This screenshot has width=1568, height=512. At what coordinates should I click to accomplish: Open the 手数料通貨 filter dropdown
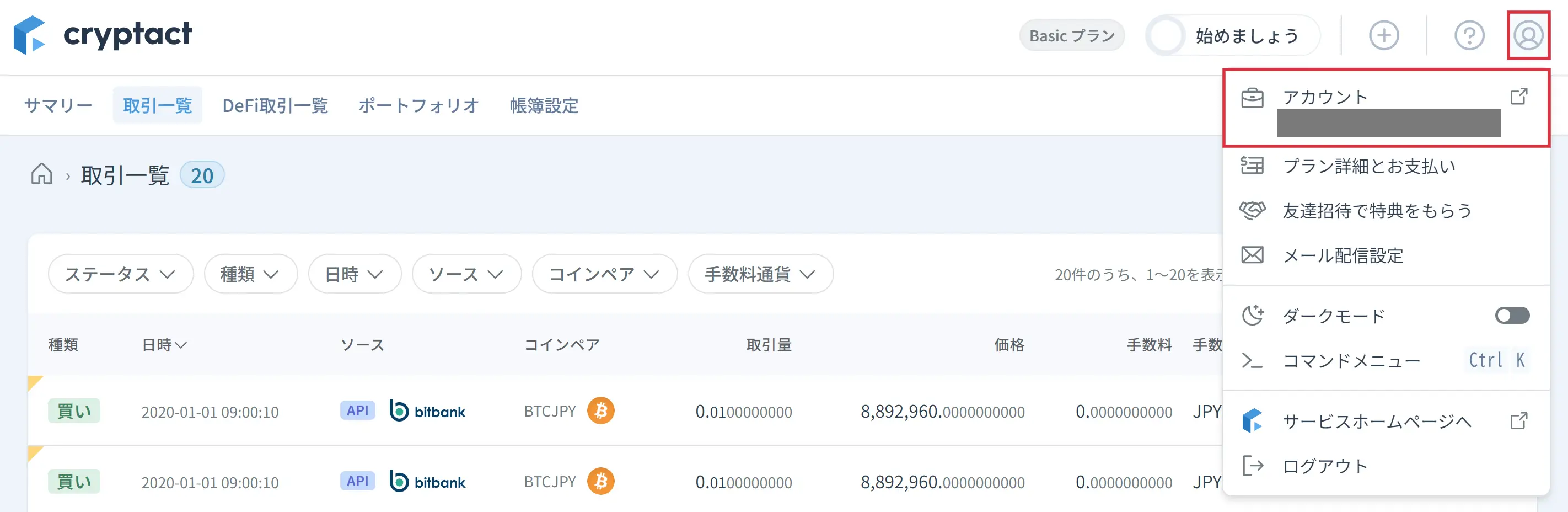(760, 275)
